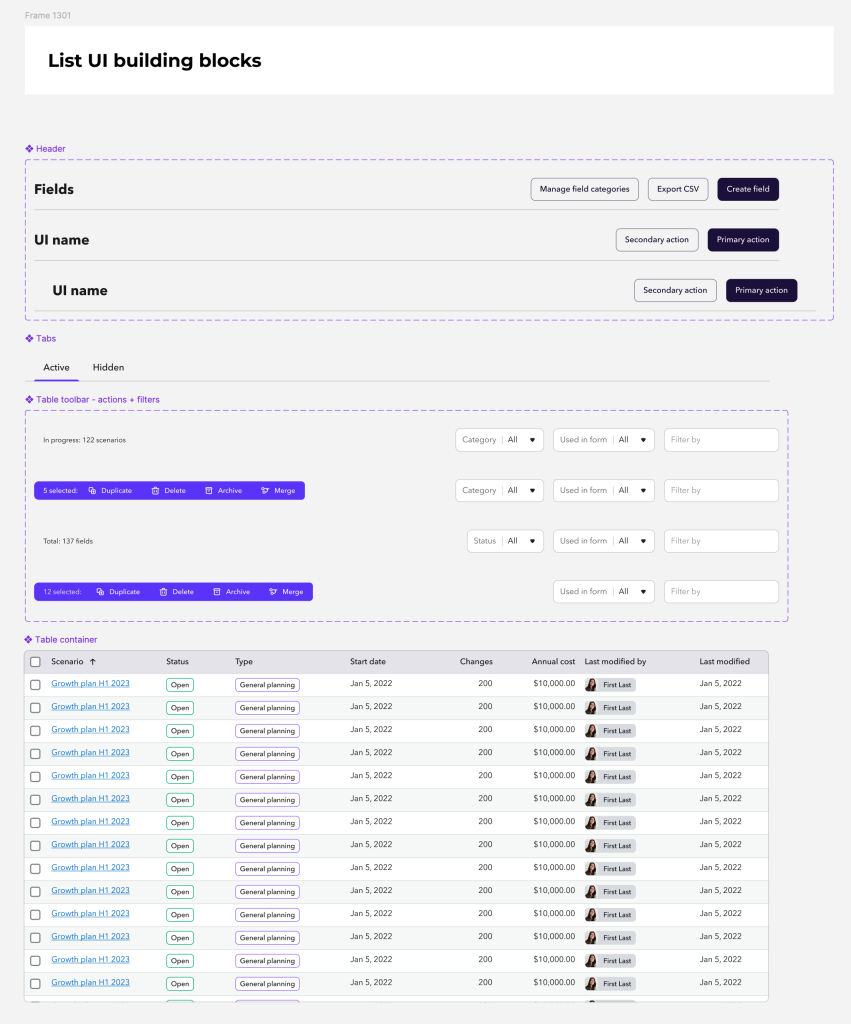Click Delete trash icon in 5 selected bar
Image resolution: width=851 pixels, height=1024 pixels.
pos(156,491)
